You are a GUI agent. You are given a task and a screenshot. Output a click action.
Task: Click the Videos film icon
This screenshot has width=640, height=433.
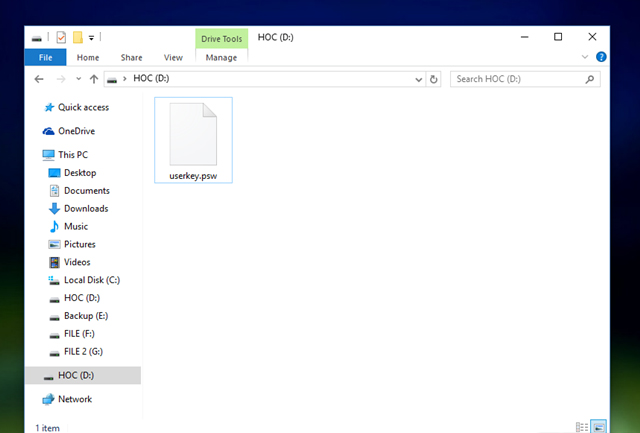pyautogui.click(x=54, y=262)
